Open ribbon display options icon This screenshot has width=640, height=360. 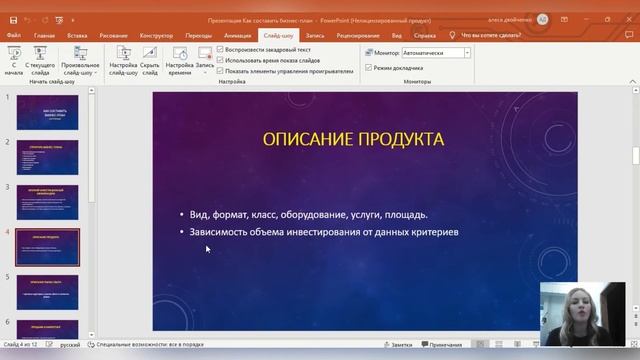tap(564, 20)
